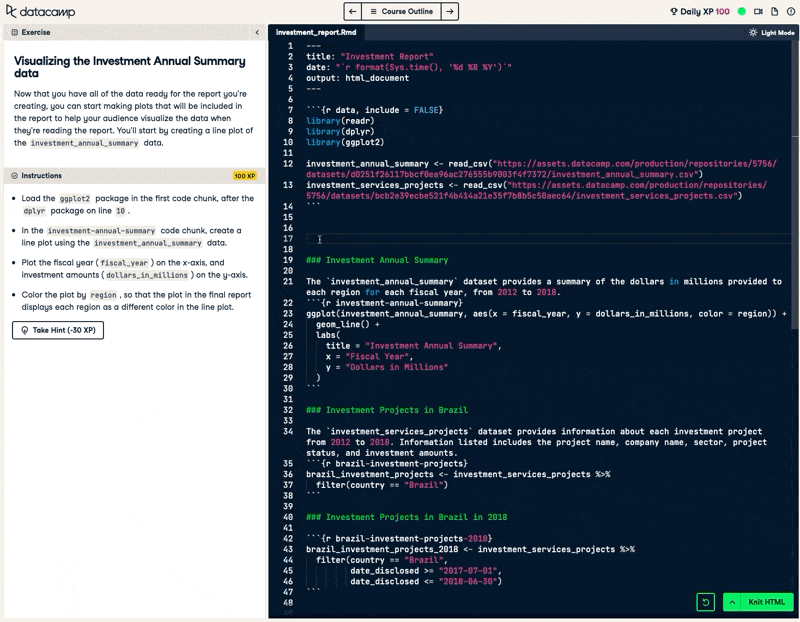Viewport: 800px width, 622px height.
Task: Click the region code term in instructions
Action: point(103,295)
